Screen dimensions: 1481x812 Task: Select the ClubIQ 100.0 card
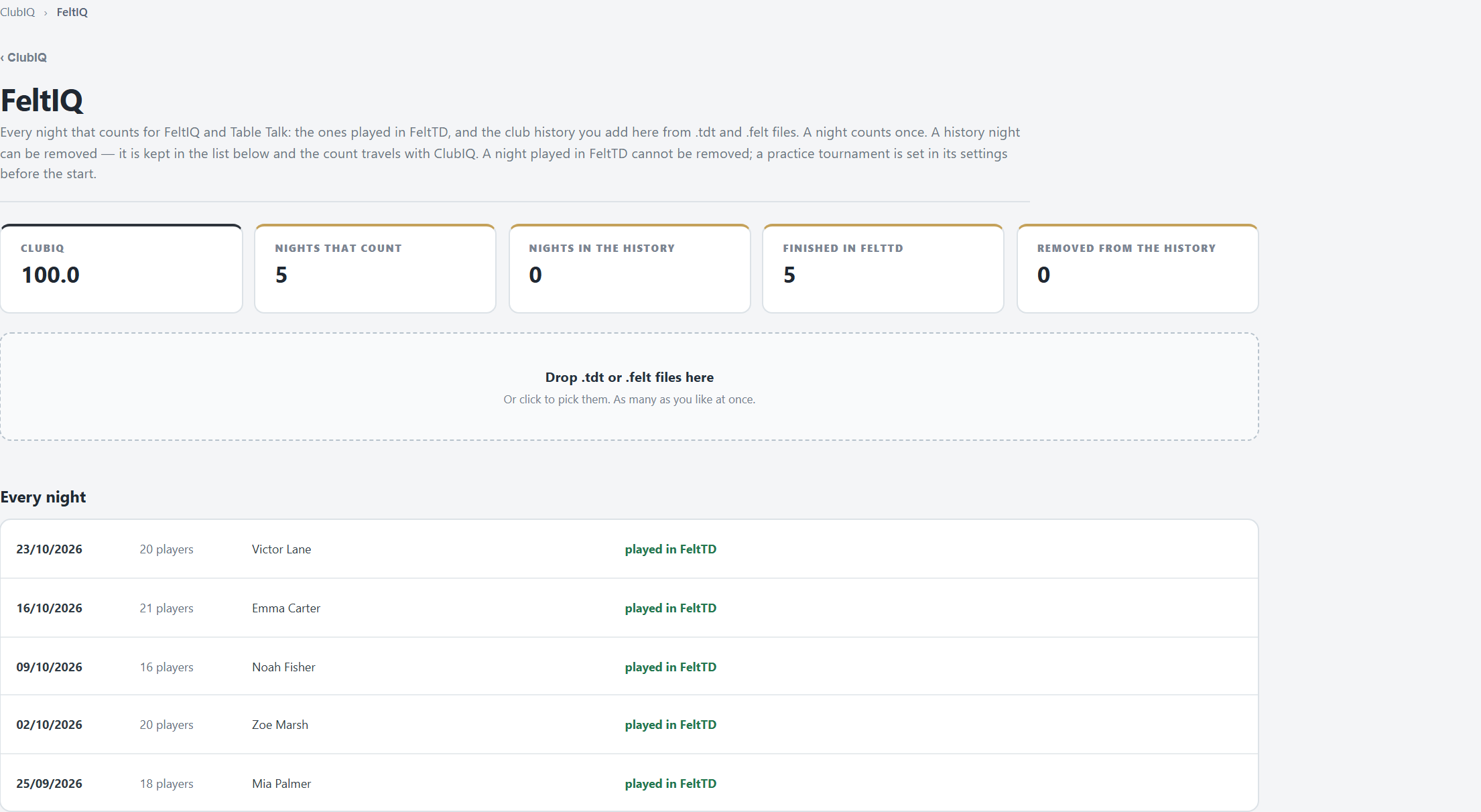pos(121,269)
